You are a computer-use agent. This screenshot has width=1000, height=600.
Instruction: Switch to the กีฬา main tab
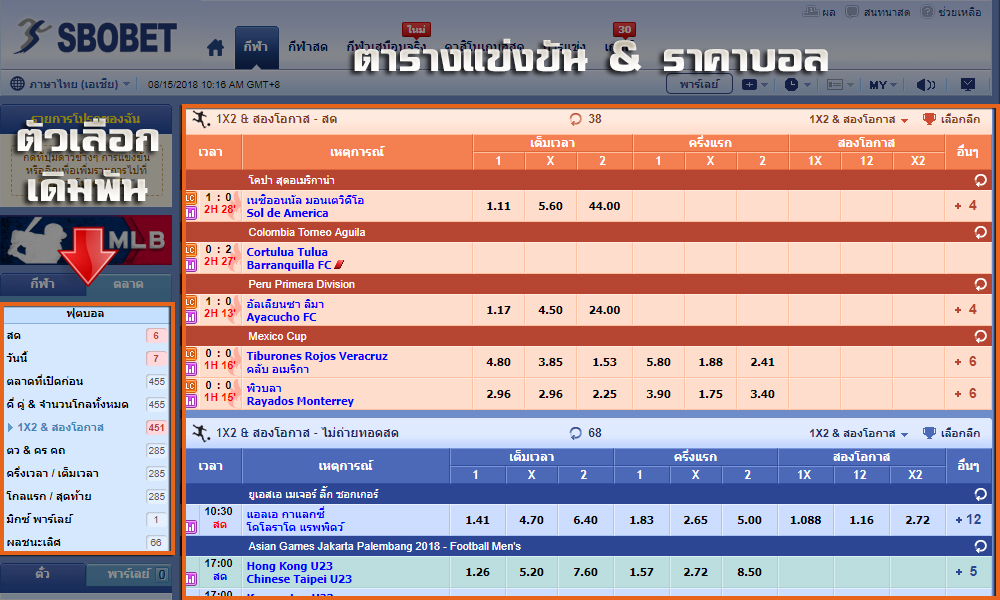click(x=256, y=47)
